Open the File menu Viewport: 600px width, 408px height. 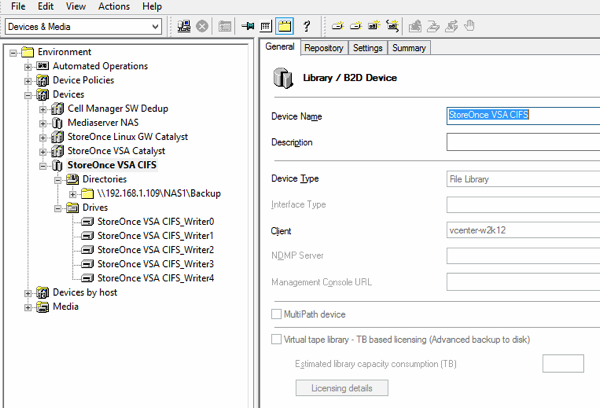pyautogui.click(x=18, y=6)
